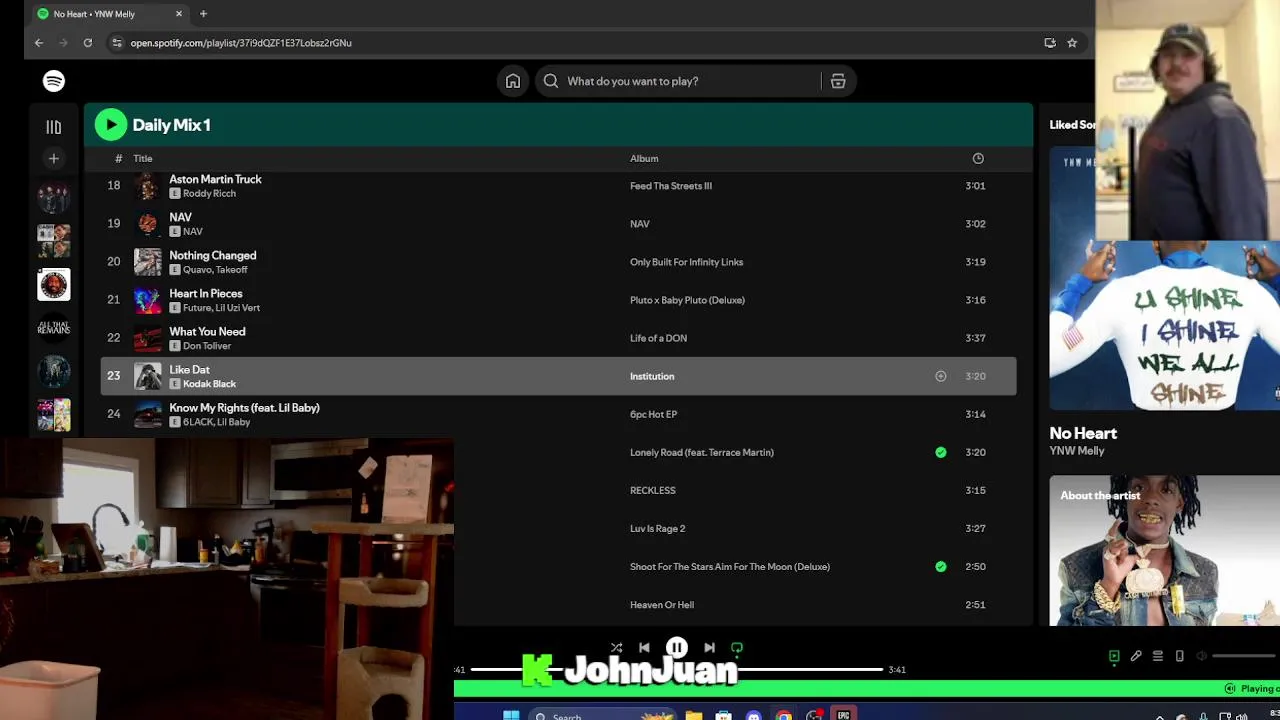Bookmark this page with star icon
The width and height of the screenshot is (1280, 720).
1072,43
